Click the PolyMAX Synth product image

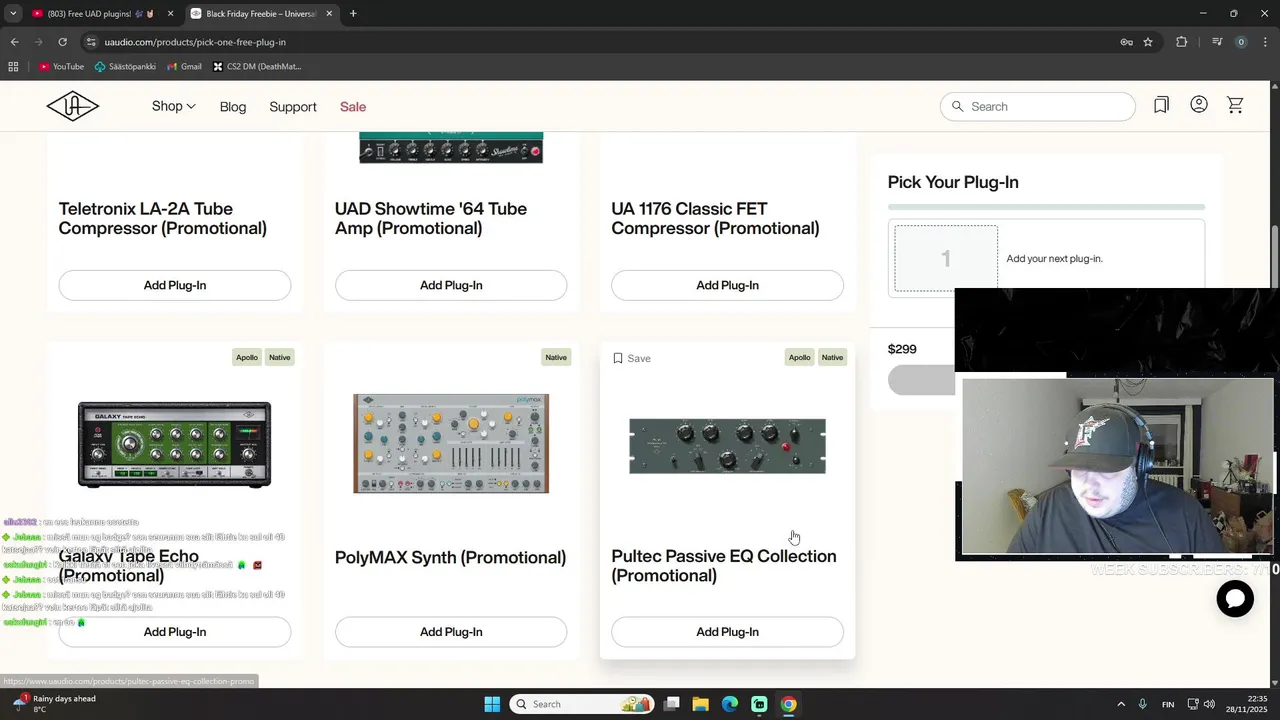(x=451, y=443)
